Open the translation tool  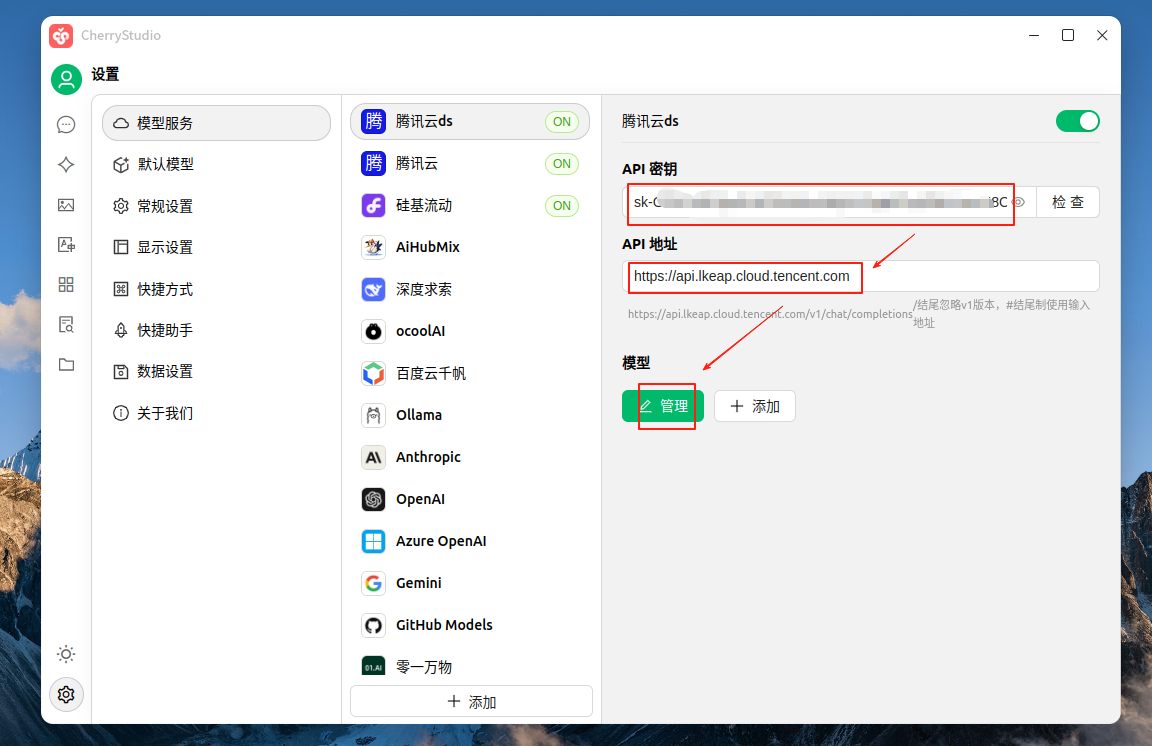66,244
